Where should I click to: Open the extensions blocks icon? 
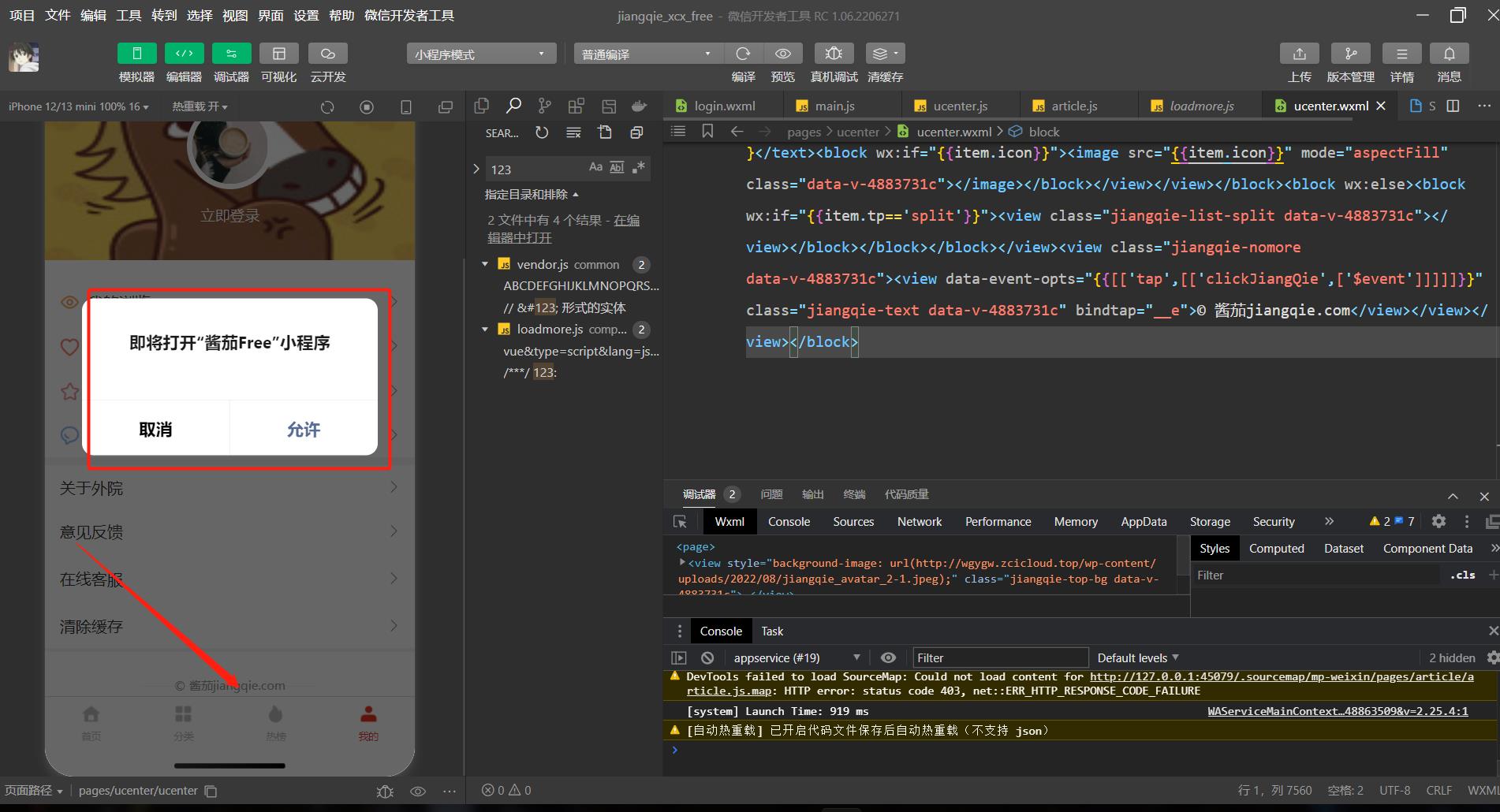[x=576, y=106]
